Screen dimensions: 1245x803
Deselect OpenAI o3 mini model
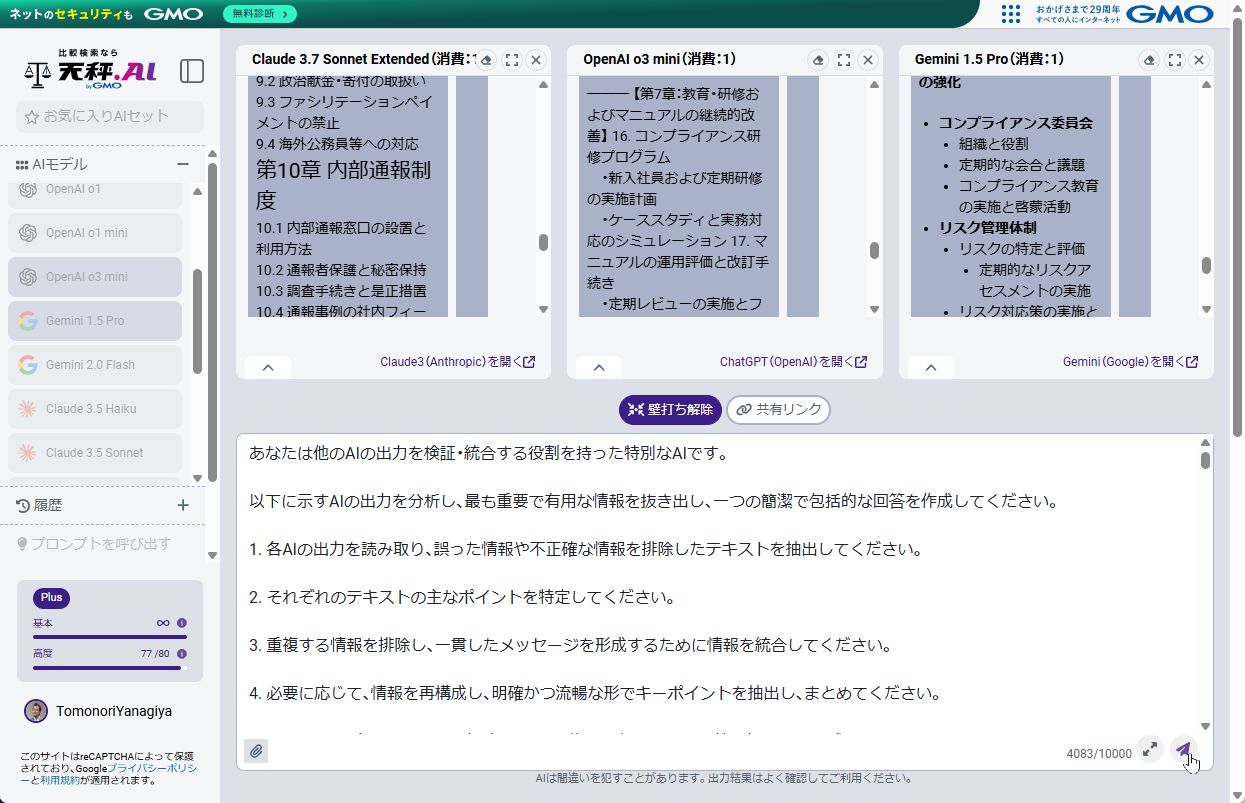pos(95,277)
